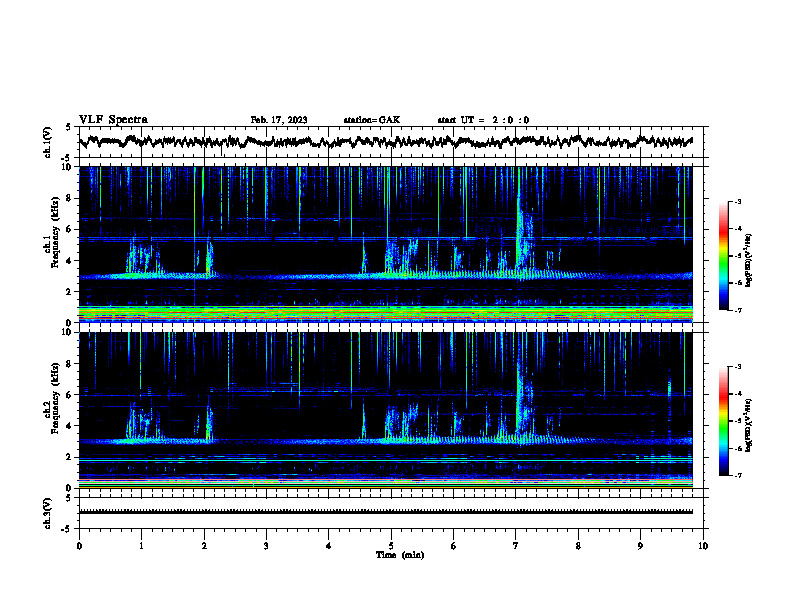Image resolution: width=792 pixels, height=612 pixels.
Task: Click the 9 minute tick on time axis
Action: tap(640, 546)
